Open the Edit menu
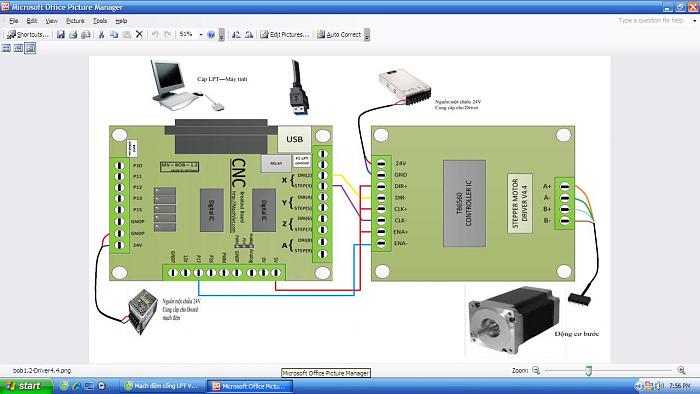 coord(32,21)
